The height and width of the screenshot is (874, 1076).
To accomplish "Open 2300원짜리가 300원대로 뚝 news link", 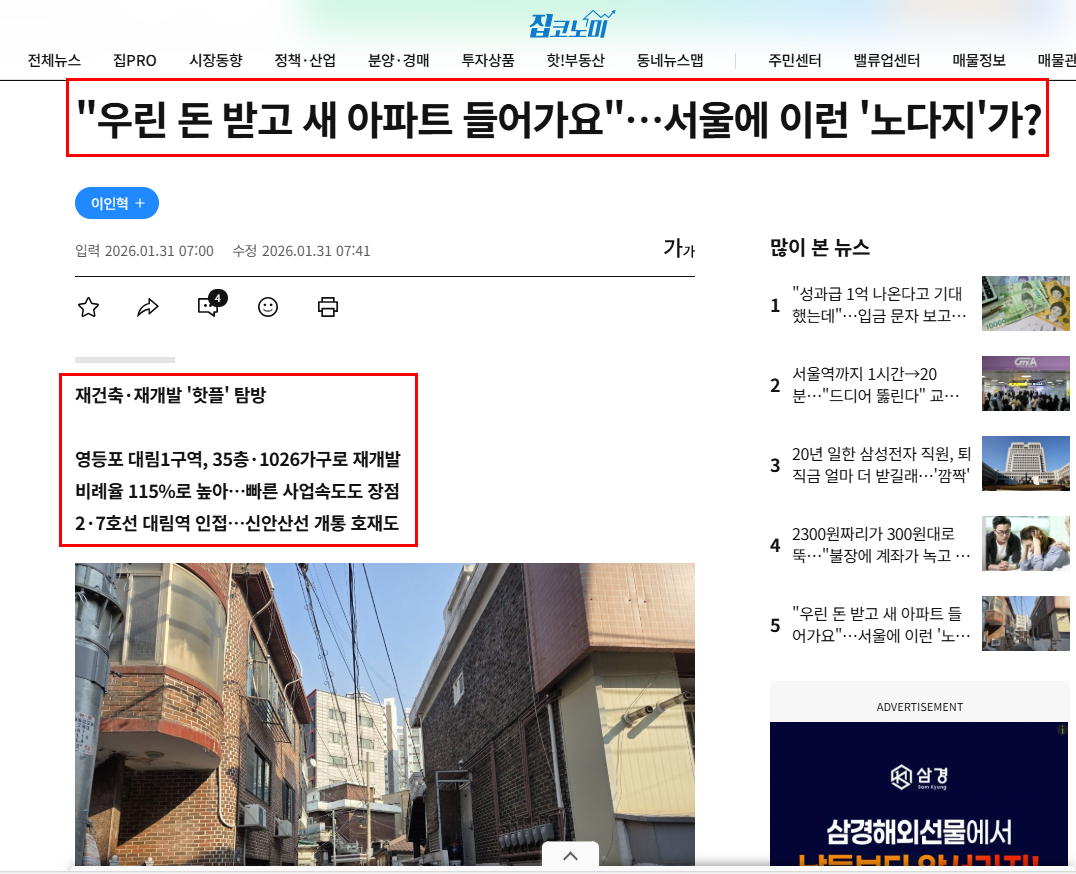I will [x=881, y=545].
